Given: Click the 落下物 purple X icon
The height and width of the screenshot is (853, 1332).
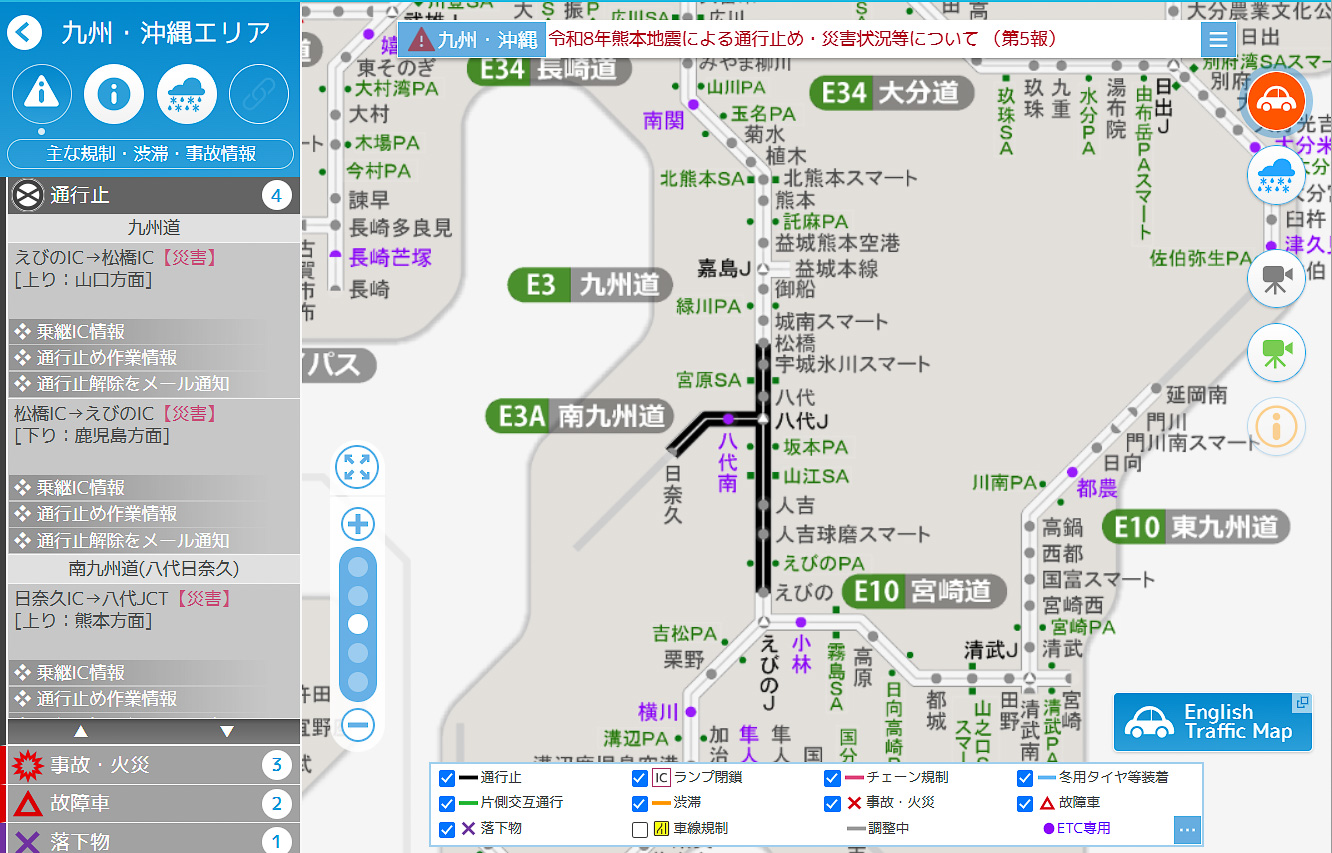Looking at the screenshot, I should tap(27, 841).
